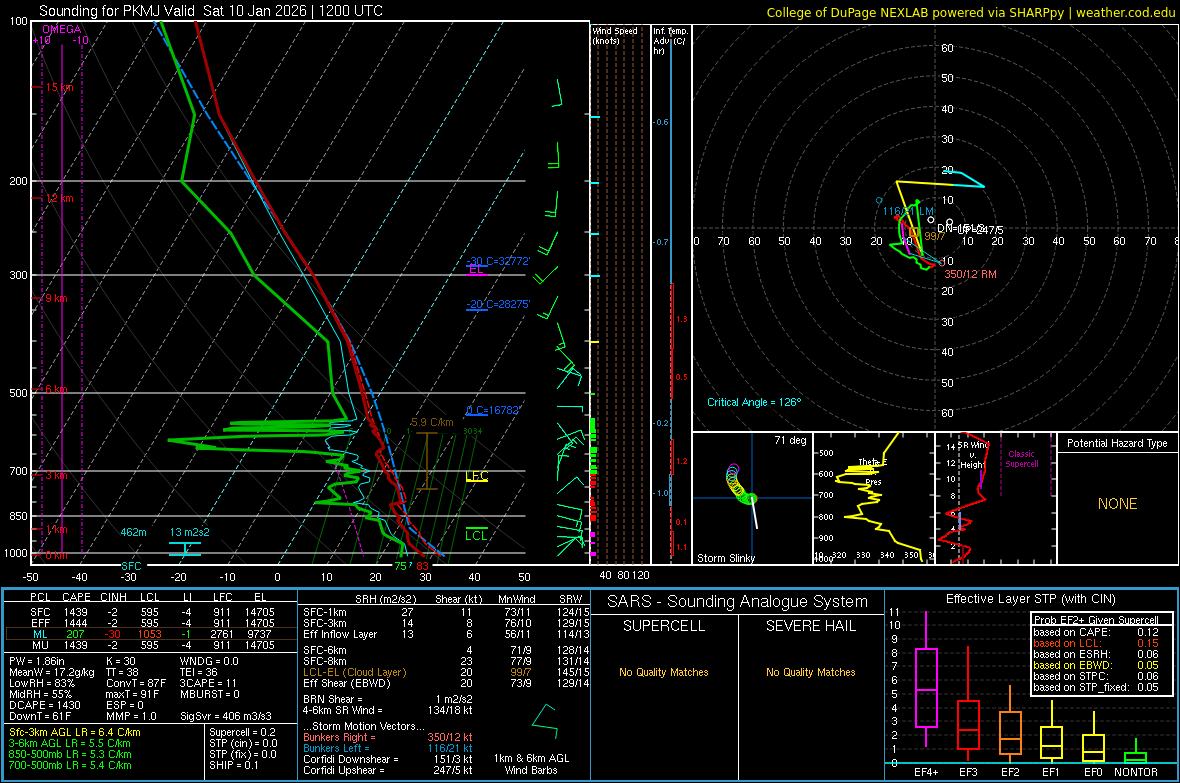Select the 'Eff Shear (EBWD)' row

pos(446,683)
